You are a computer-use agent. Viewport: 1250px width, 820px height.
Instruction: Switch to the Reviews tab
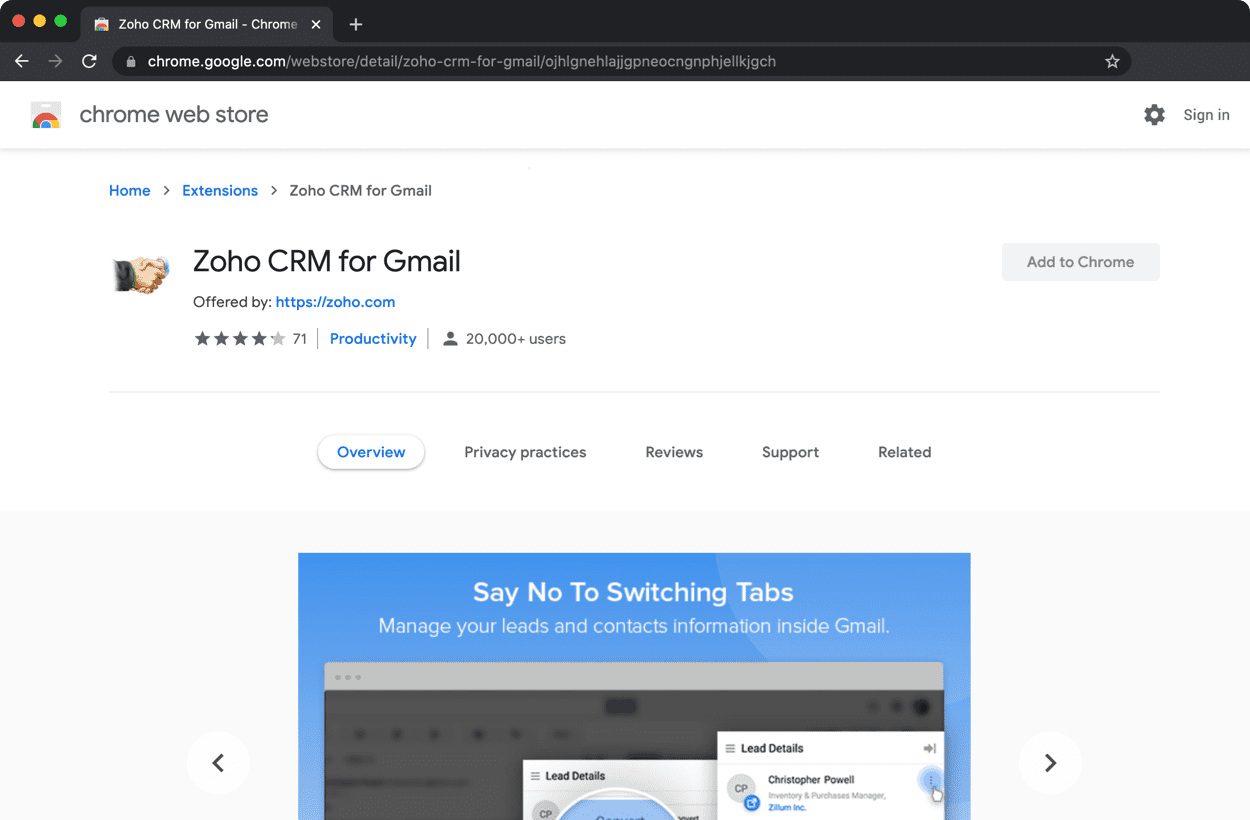pyautogui.click(x=673, y=452)
